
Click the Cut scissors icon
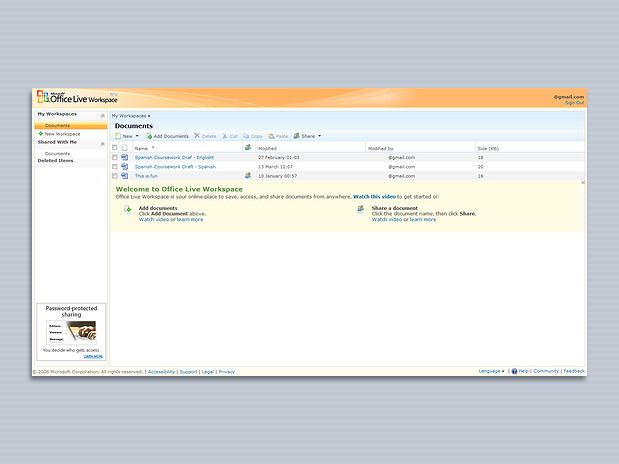(224, 136)
